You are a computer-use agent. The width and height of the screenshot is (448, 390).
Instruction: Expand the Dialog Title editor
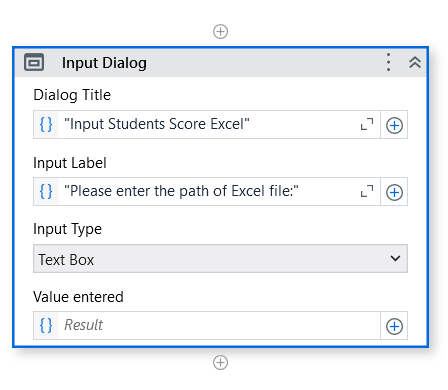click(x=367, y=124)
